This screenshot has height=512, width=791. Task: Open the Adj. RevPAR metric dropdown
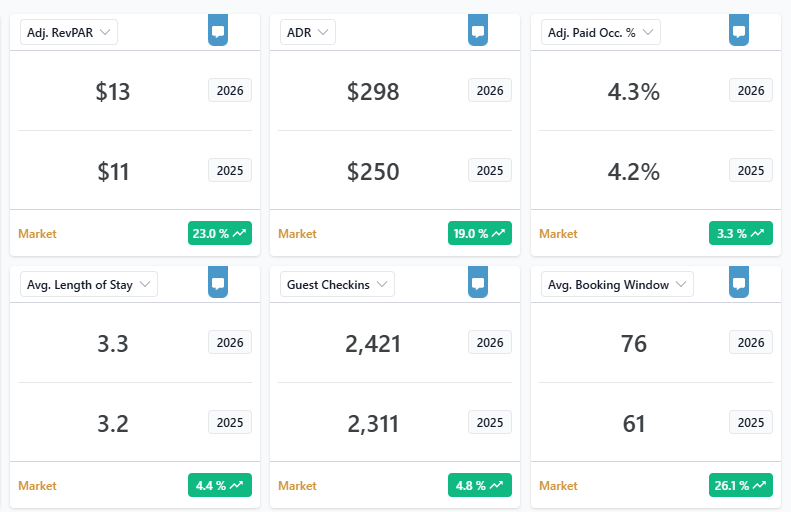69,32
